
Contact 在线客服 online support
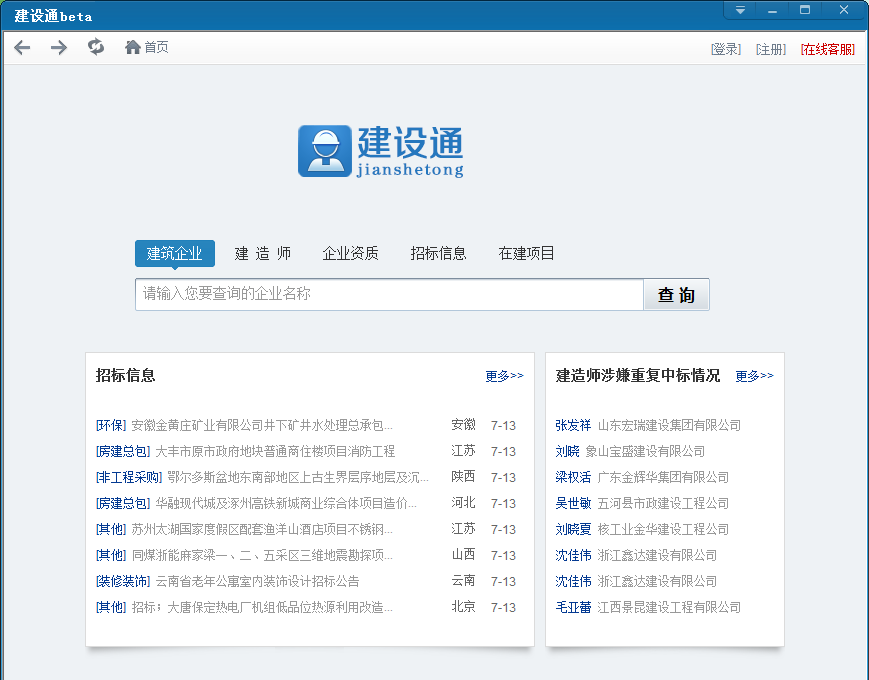[x=827, y=49]
